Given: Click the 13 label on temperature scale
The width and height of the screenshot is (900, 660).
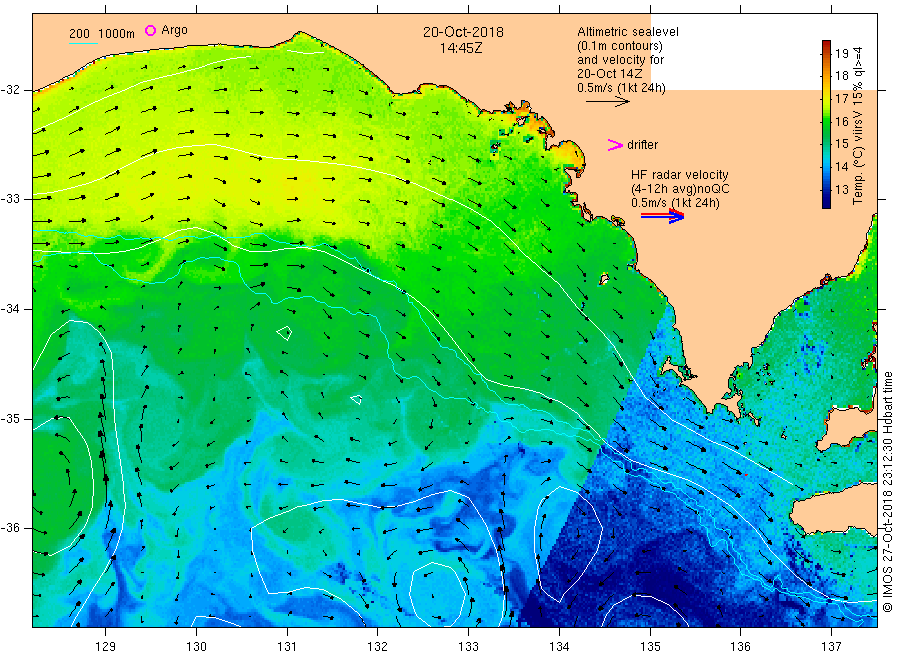Looking at the screenshot, I should click(841, 189).
